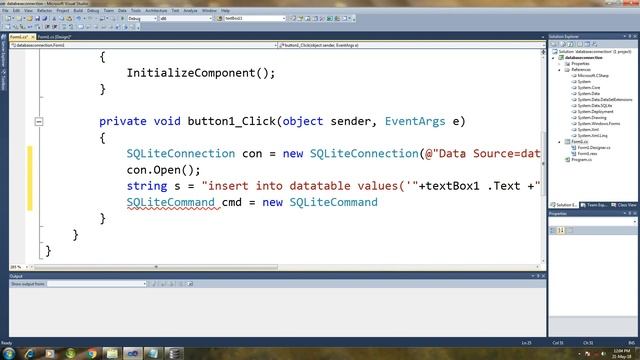This screenshot has width=640, height=360.
Task: Click the Properties panel object dropdown
Action: [593, 221]
